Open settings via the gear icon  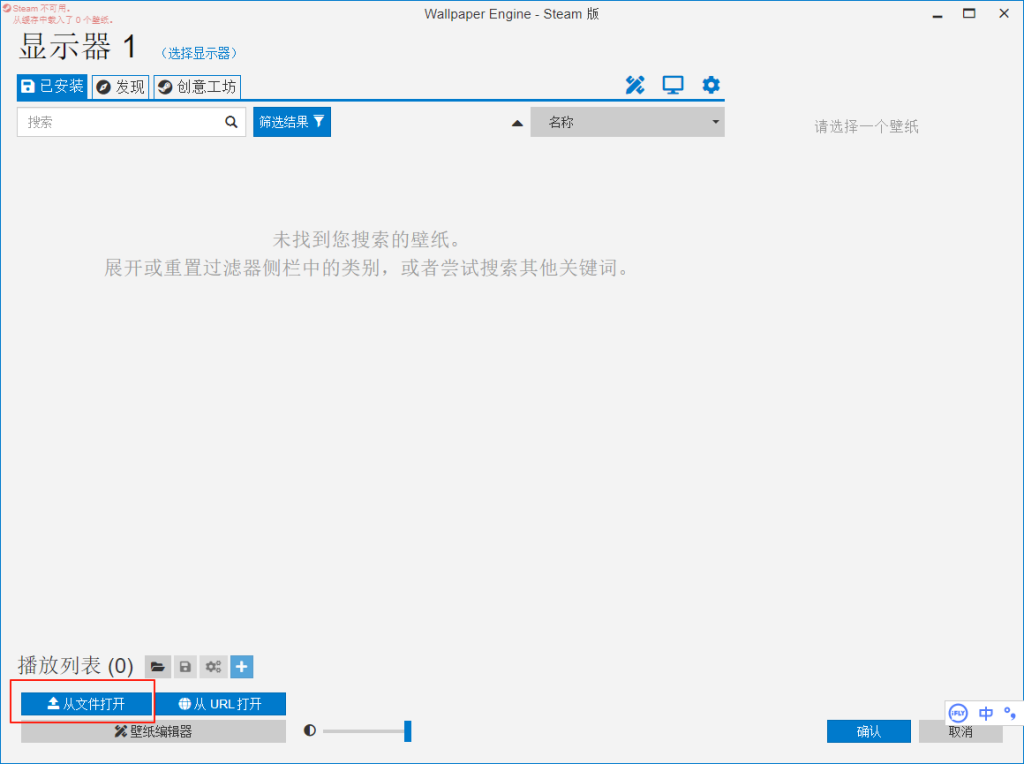711,86
